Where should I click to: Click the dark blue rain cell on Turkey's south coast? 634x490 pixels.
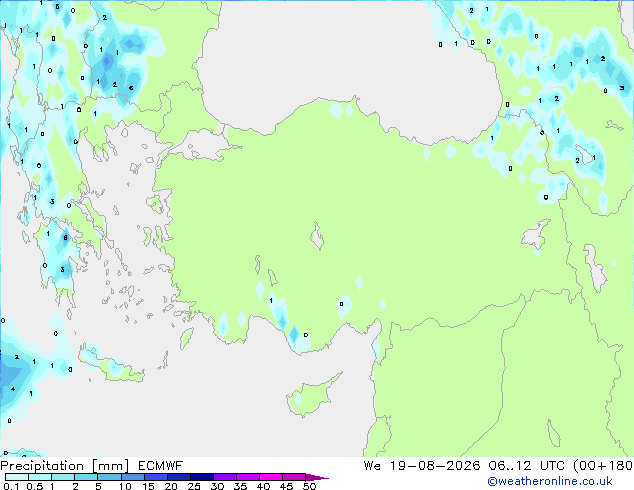(x=294, y=334)
